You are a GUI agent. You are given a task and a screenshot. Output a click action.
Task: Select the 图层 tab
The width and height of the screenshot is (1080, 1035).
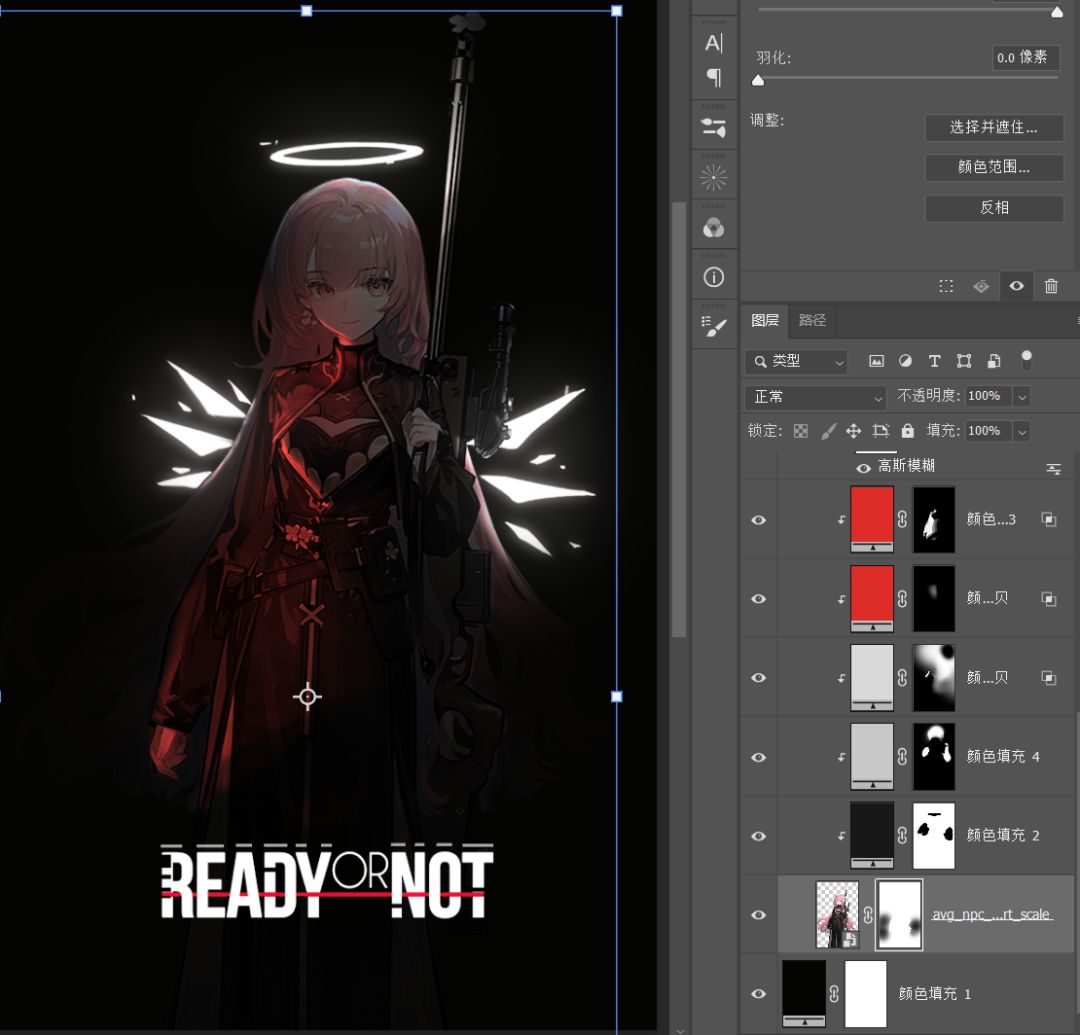(765, 320)
